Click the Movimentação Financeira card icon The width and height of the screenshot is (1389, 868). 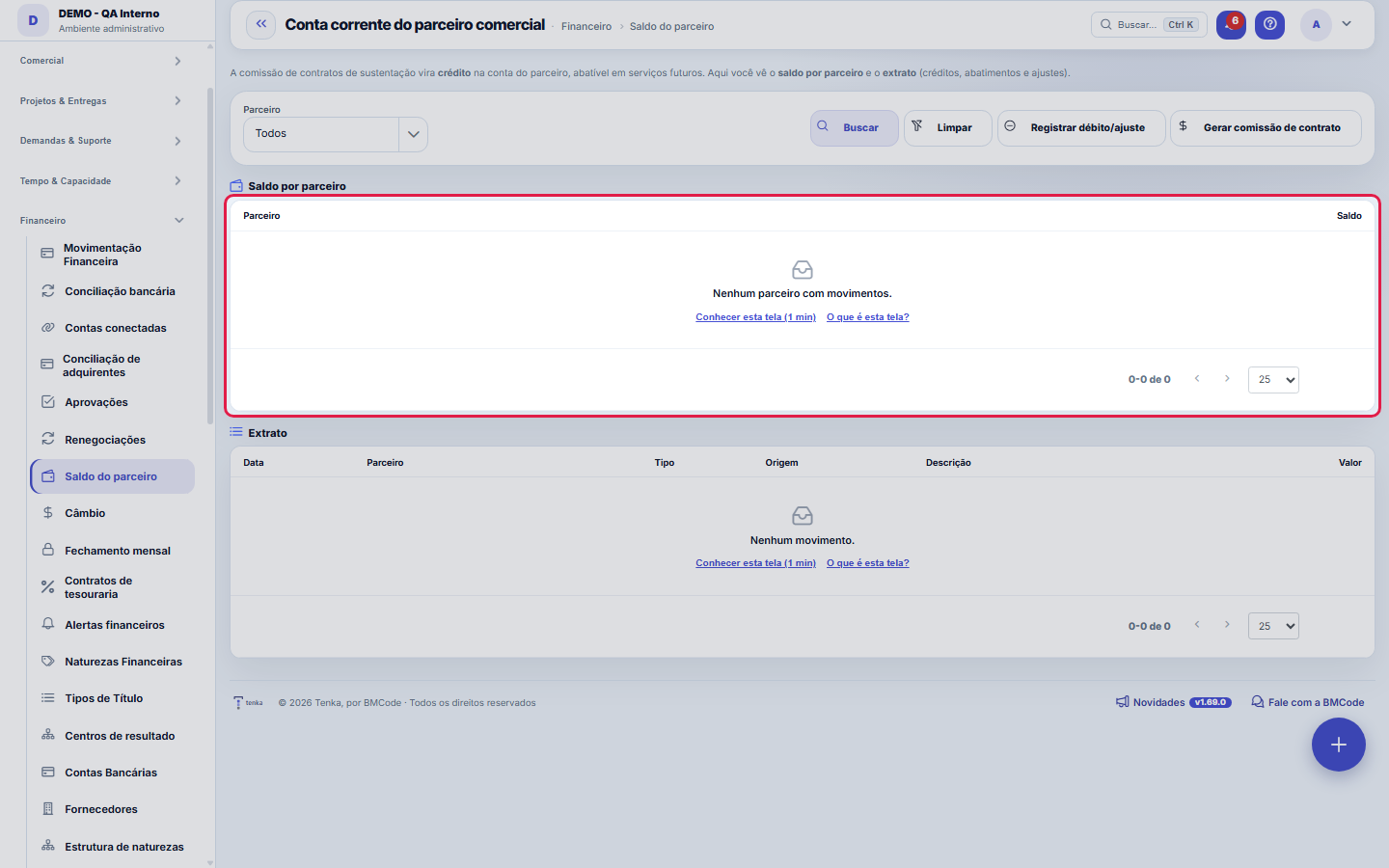click(47, 254)
